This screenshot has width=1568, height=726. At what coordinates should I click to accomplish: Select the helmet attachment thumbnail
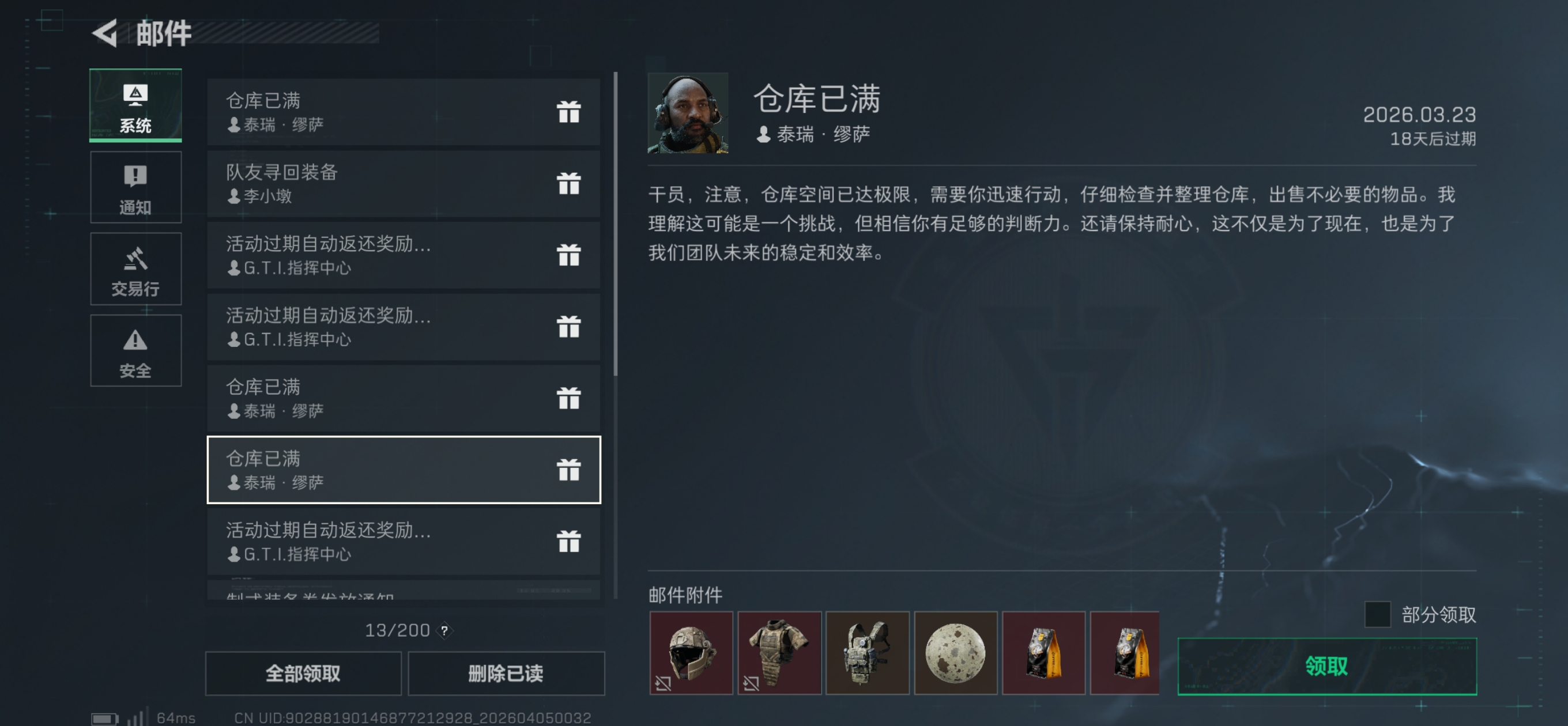click(x=692, y=653)
